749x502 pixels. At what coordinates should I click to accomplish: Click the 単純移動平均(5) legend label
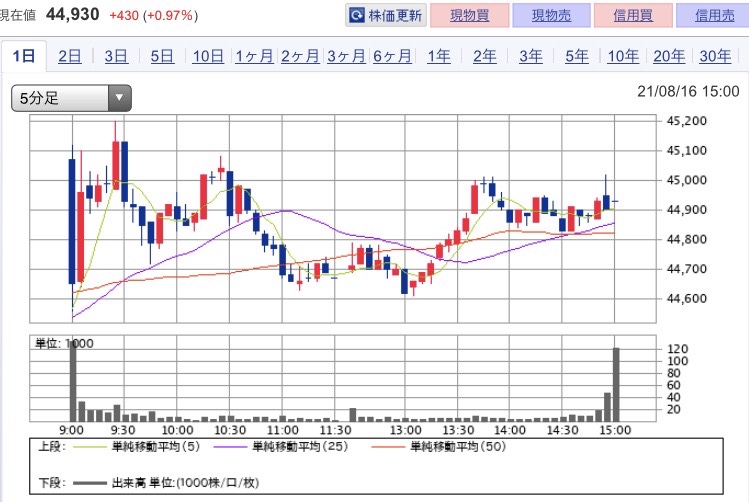pyautogui.click(x=156, y=447)
